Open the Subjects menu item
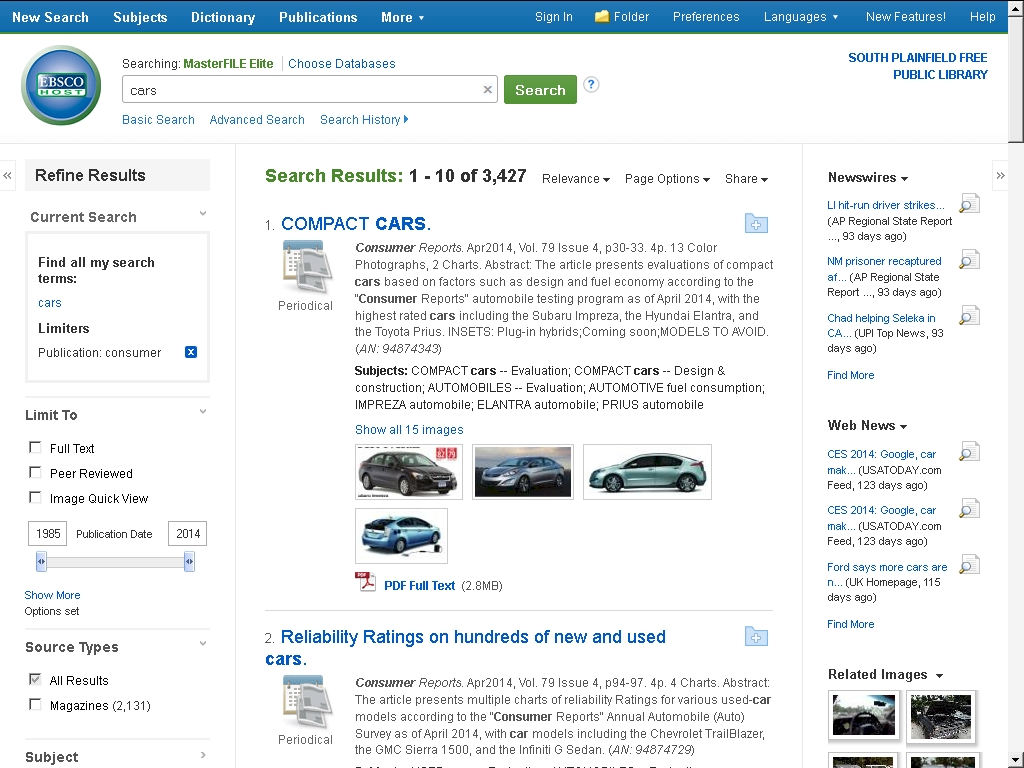This screenshot has height=768, width=1024. [140, 17]
